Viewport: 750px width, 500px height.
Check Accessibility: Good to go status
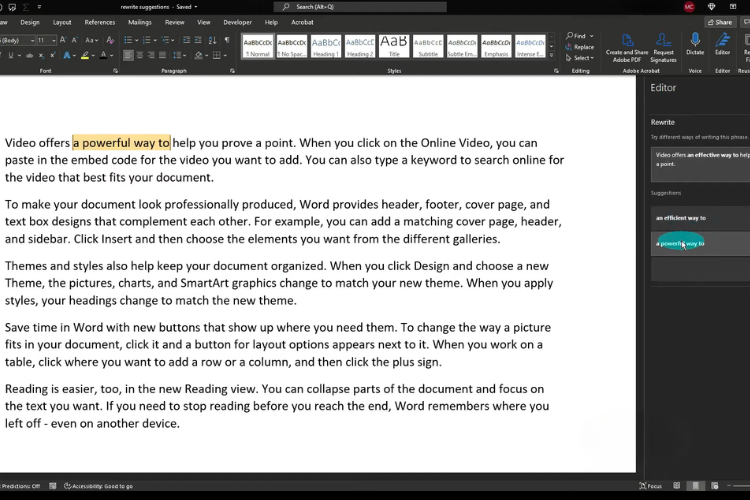pyautogui.click(x=98, y=486)
